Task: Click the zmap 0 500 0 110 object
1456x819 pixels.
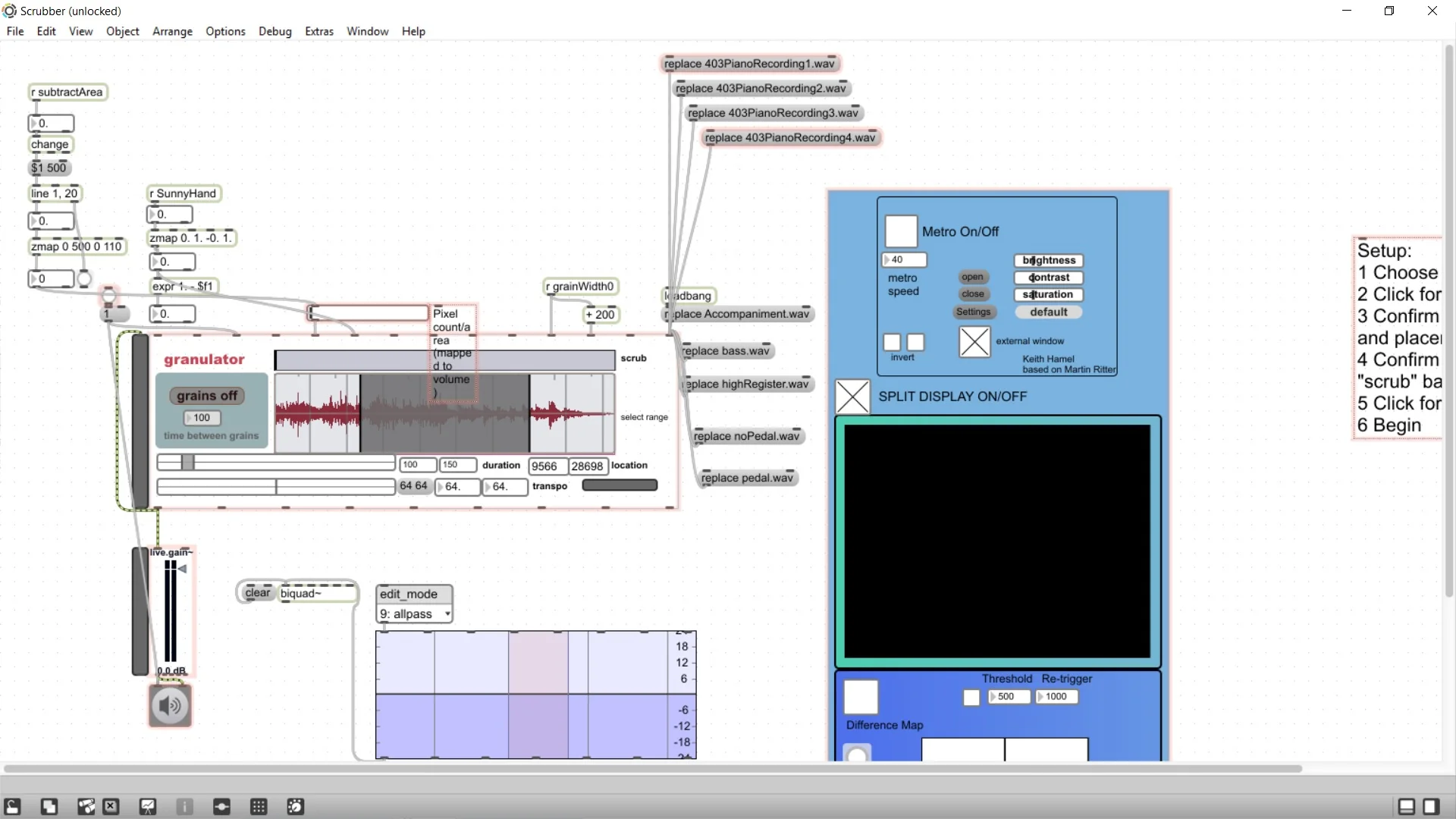Action: coord(77,246)
